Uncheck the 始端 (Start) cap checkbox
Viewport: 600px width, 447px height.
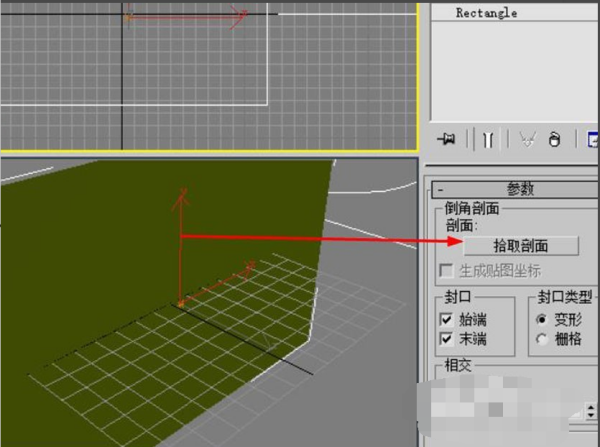446,320
